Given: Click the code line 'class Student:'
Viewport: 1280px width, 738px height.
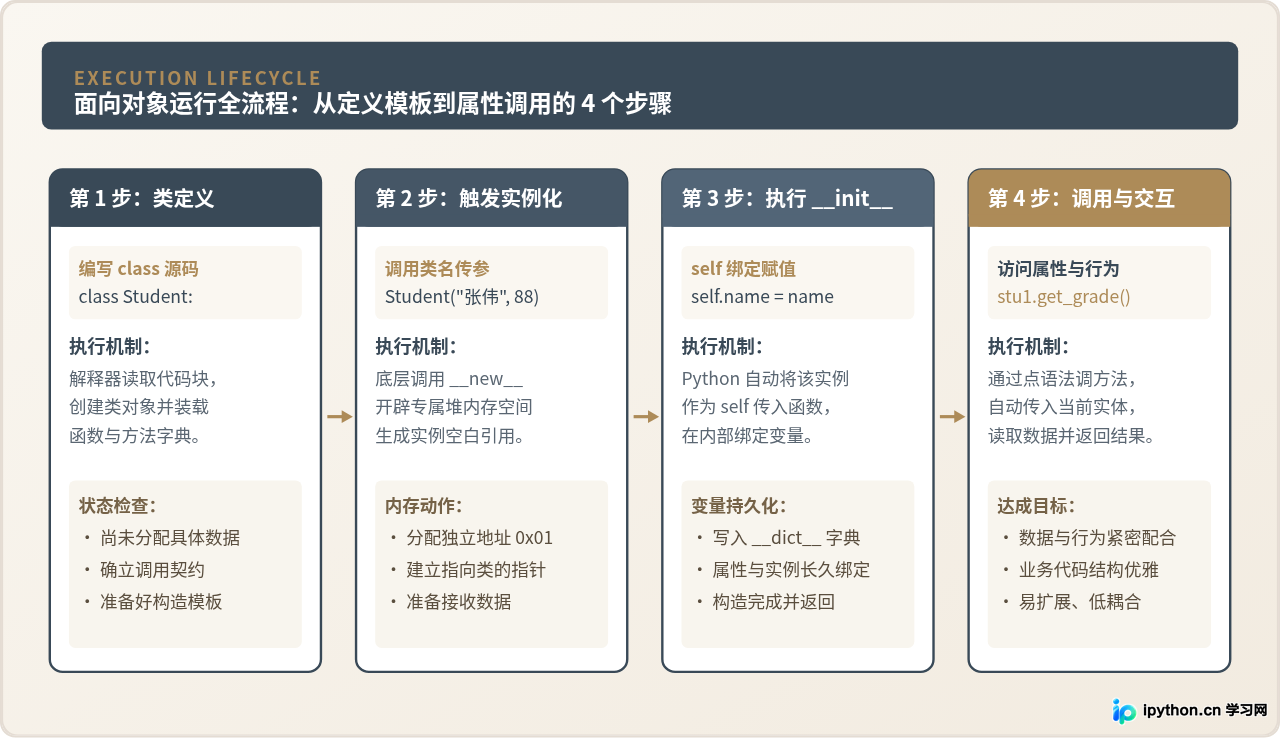Looking at the screenshot, I should tap(136, 297).
